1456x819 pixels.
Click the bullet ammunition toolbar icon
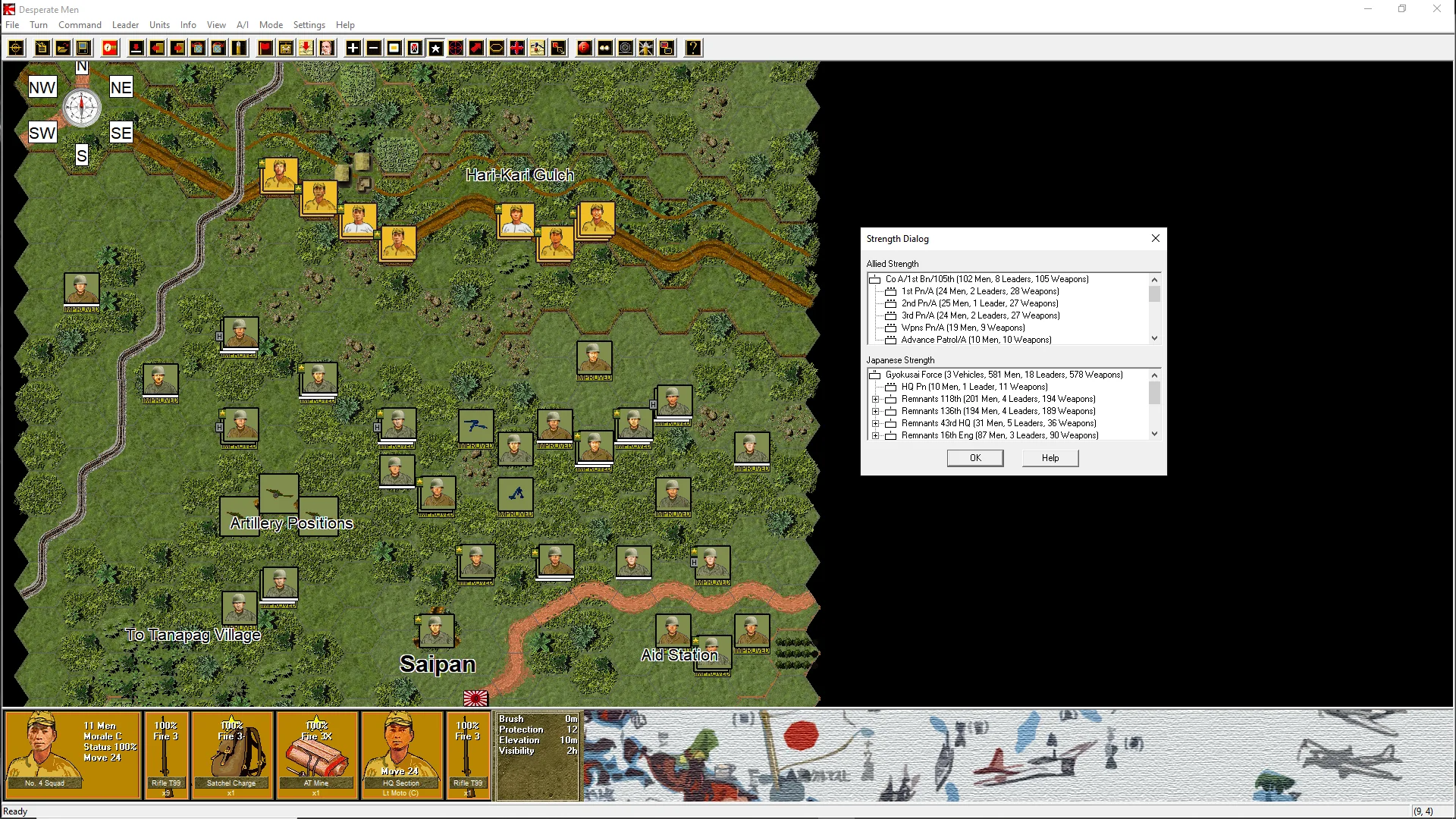238,49
